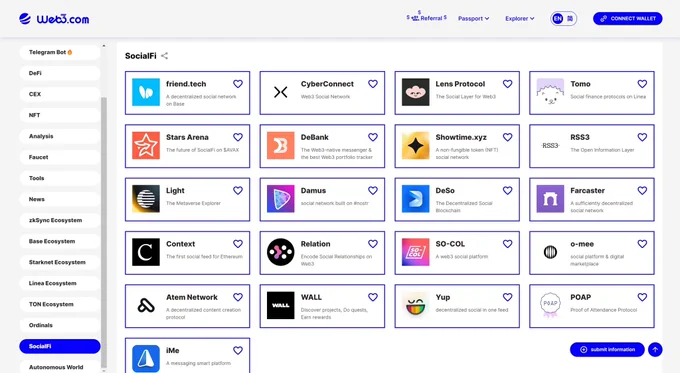The height and width of the screenshot is (373, 680).
Task: Toggle the DeBank heart favorite
Action: point(373,137)
